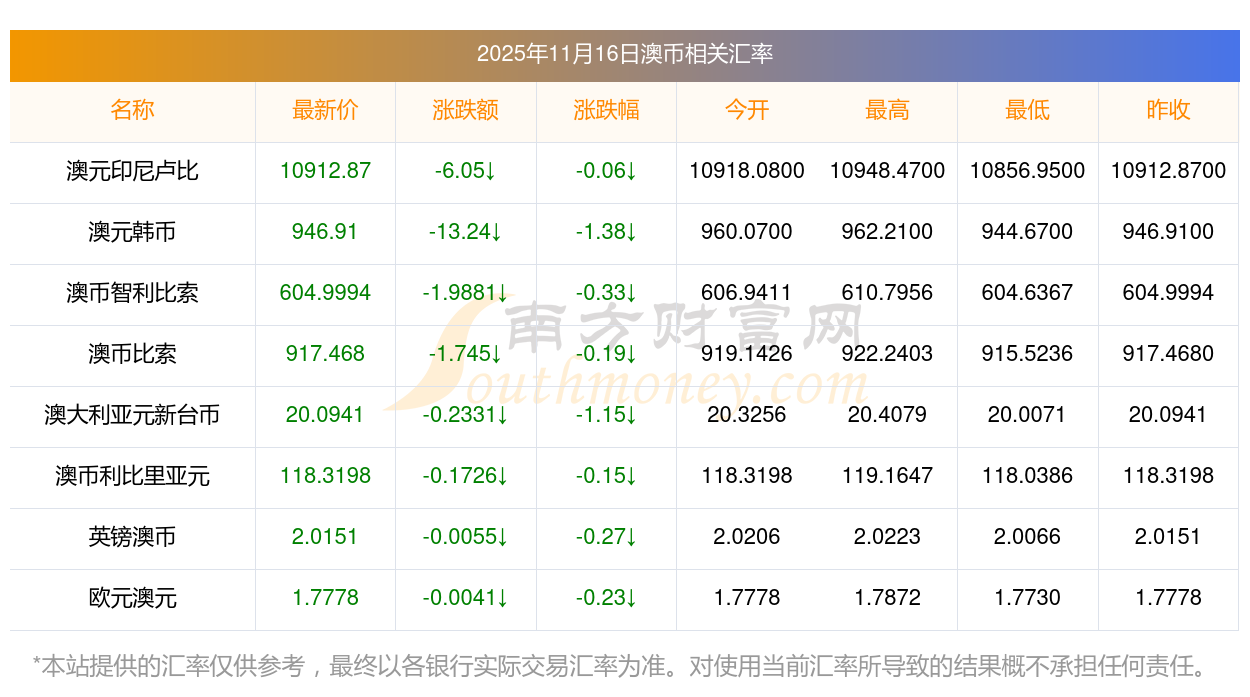Screen dimensions: 1250x697
Task: Click latest price 604.9994
Action: coord(325,293)
